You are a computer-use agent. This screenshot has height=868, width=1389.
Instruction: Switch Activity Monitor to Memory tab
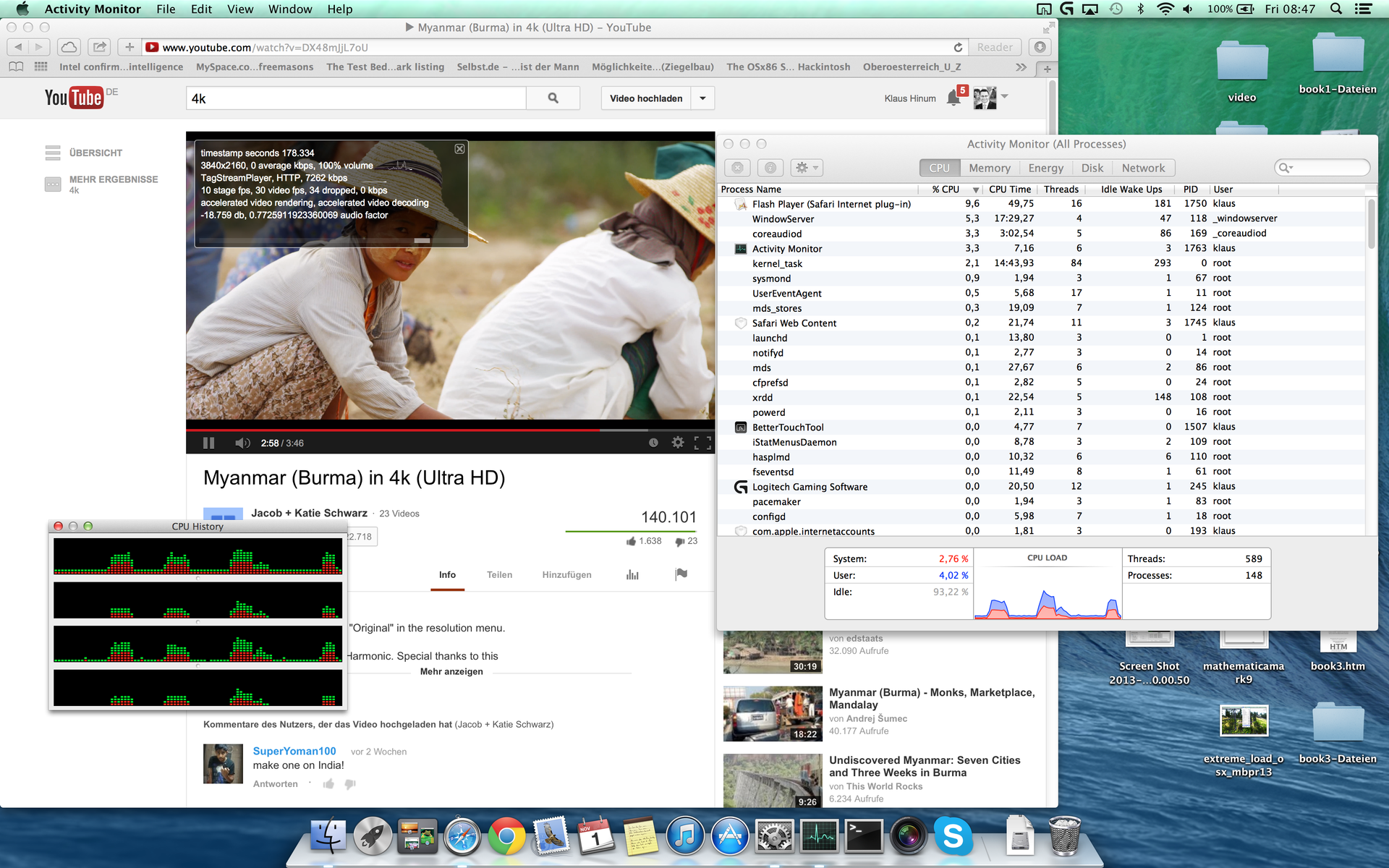pyautogui.click(x=989, y=168)
